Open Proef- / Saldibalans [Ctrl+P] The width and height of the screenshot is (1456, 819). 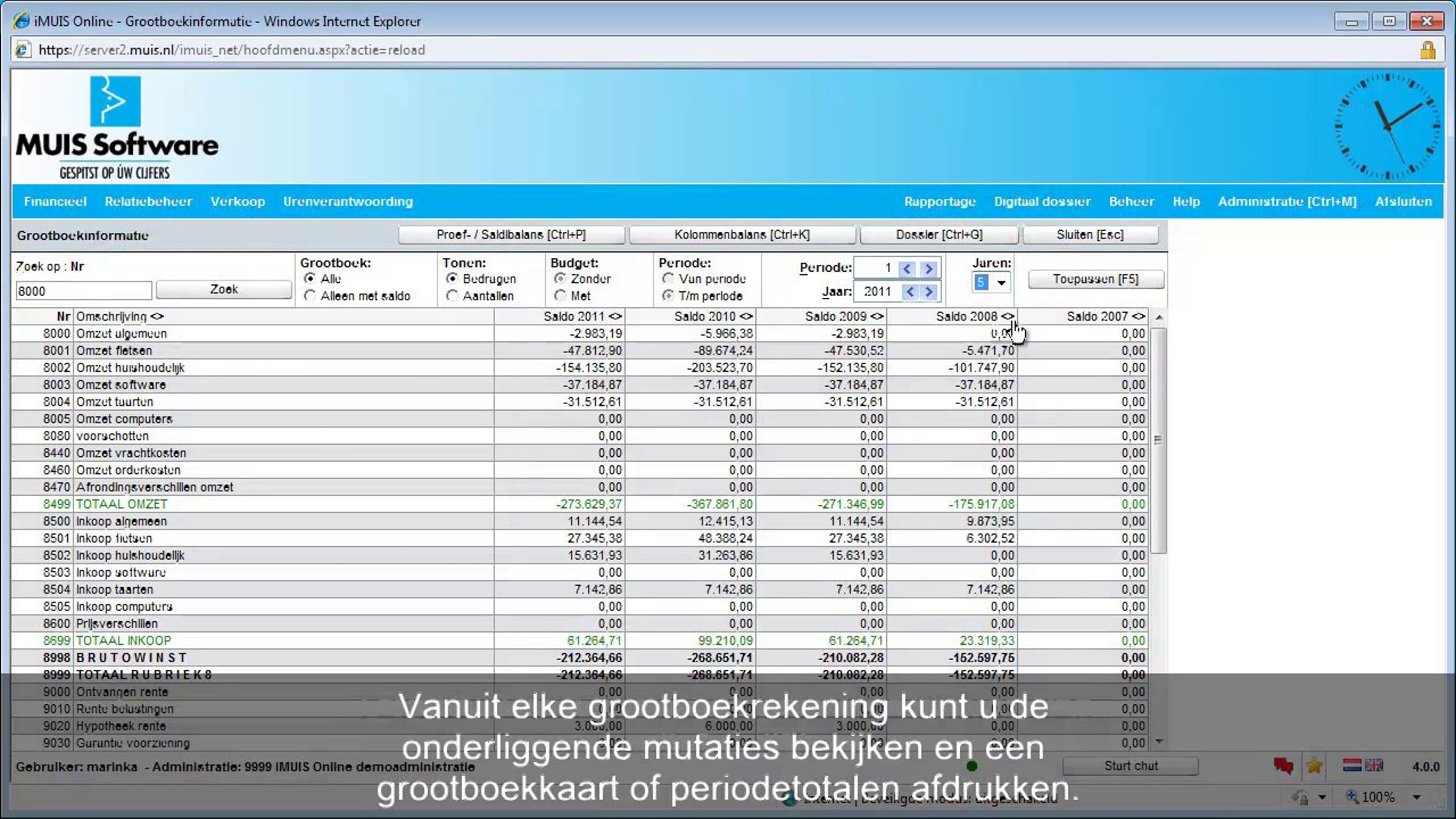[x=511, y=235]
